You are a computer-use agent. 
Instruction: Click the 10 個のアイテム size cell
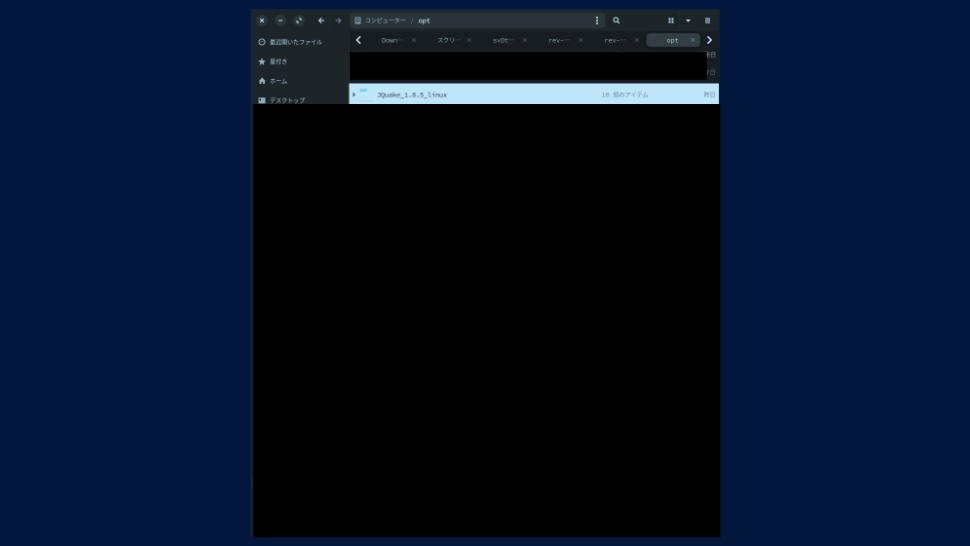pyautogui.click(x=625, y=95)
